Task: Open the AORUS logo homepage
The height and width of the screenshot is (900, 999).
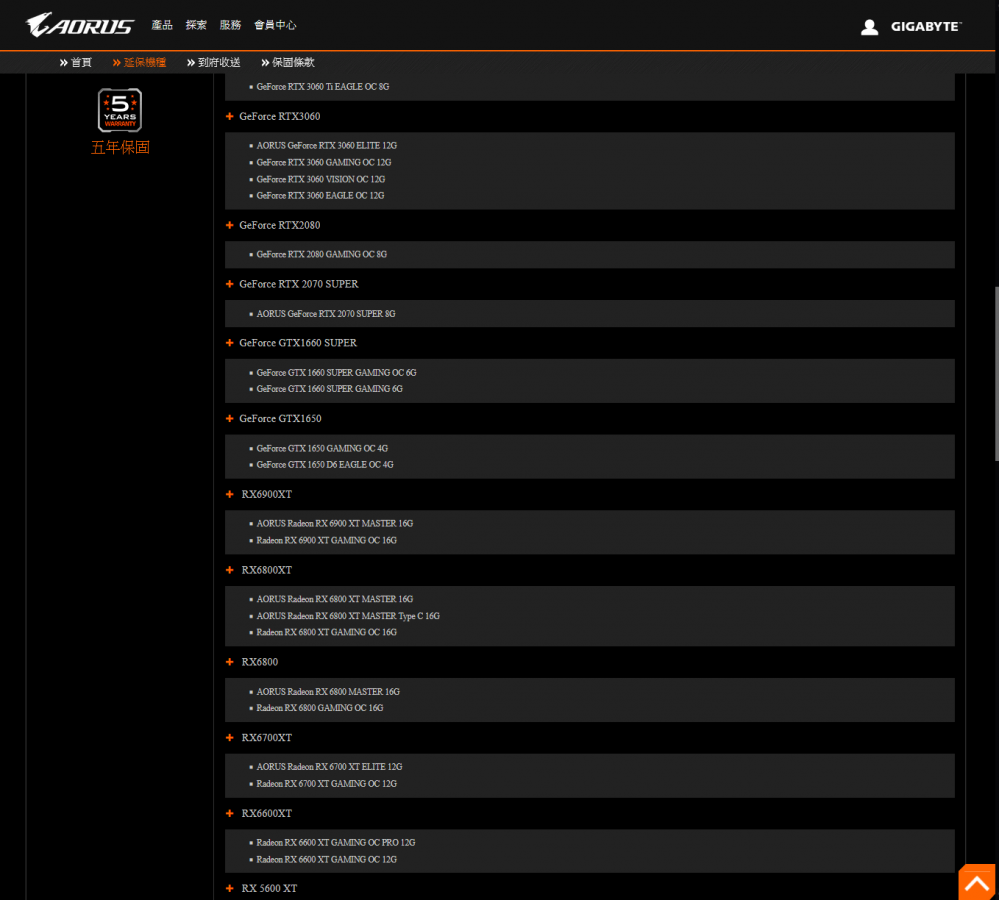Action: click(x=80, y=25)
